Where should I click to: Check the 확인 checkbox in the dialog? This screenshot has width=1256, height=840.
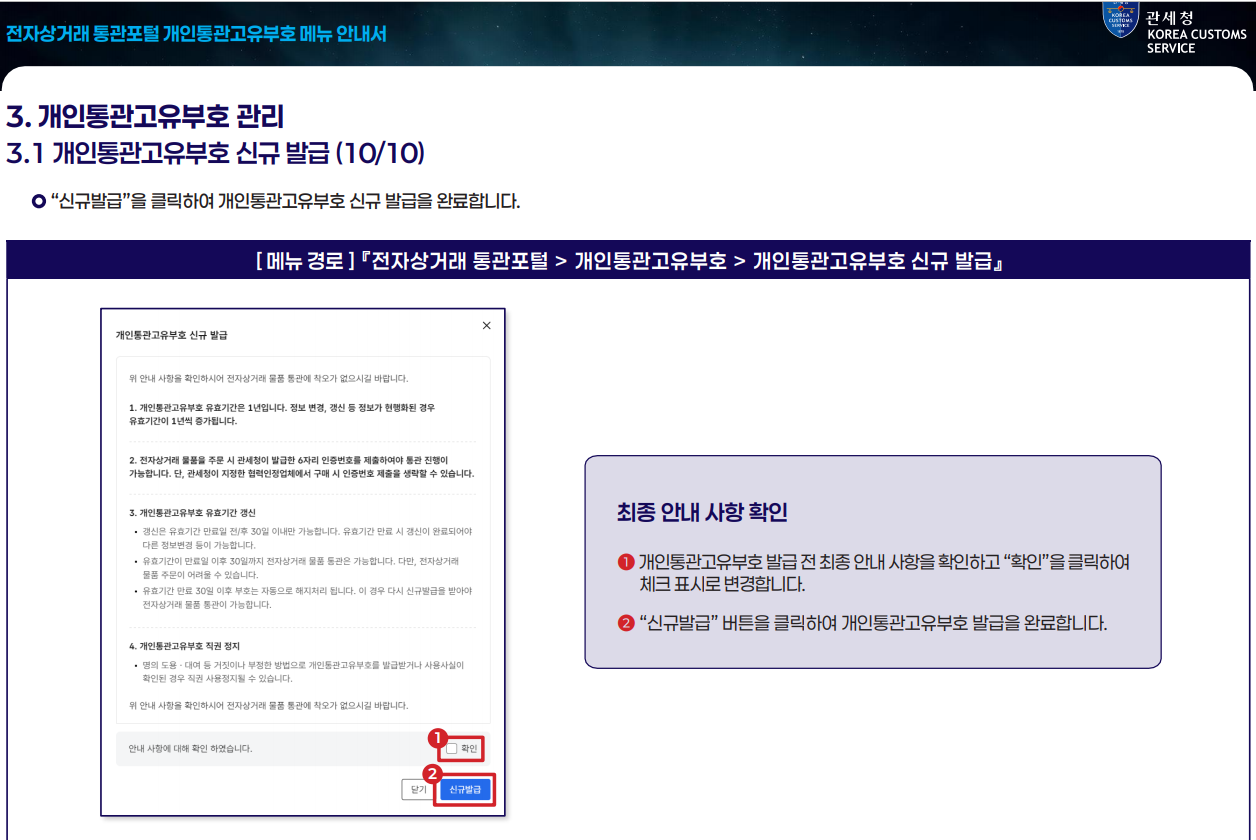tap(452, 748)
